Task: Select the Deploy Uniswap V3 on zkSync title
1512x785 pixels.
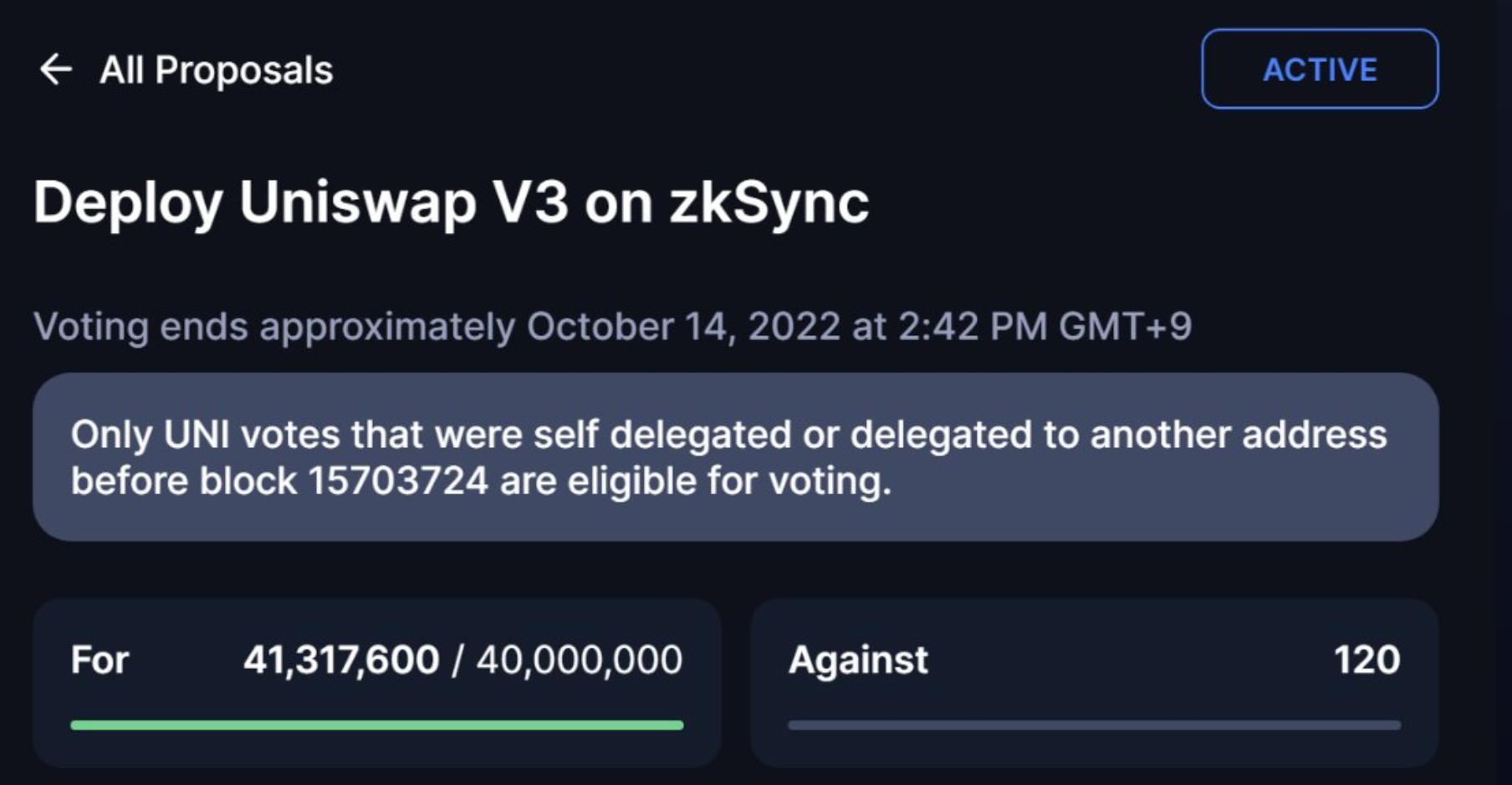Action: (451, 203)
